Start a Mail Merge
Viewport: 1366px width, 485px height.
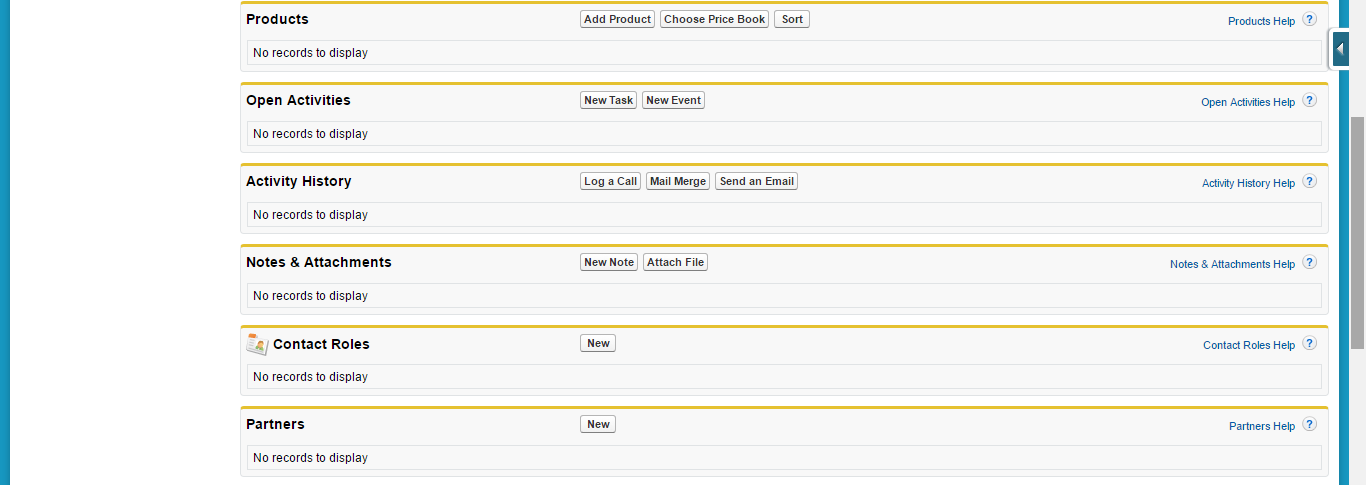pyautogui.click(x=678, y=181)
